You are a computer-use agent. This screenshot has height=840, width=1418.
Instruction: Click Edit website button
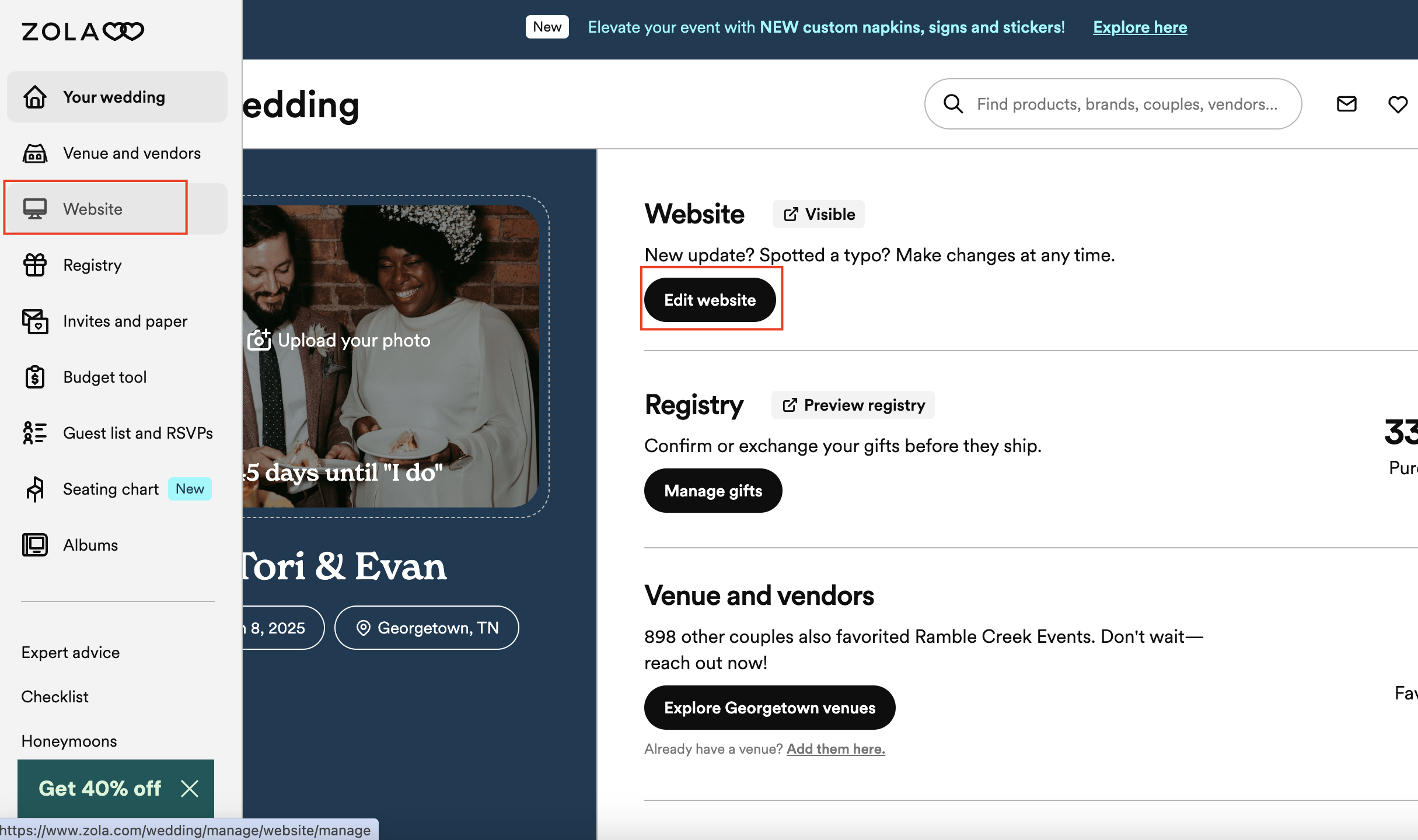(x=710, y=299)
